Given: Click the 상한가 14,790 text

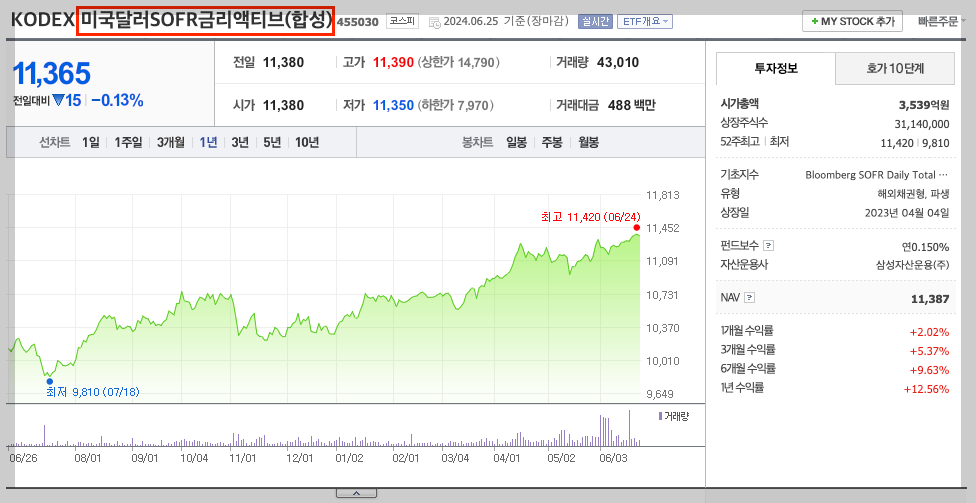Looking at the screenshot, I should coord(458,62).
